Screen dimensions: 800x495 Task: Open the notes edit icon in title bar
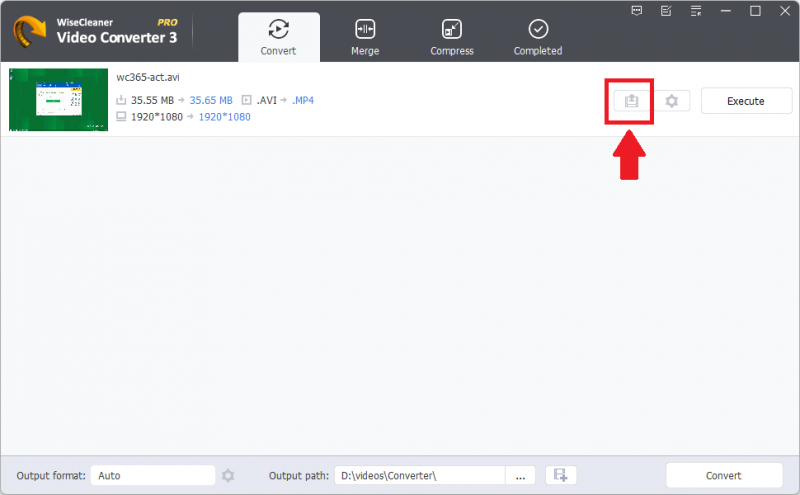click(x=666, y=11)
